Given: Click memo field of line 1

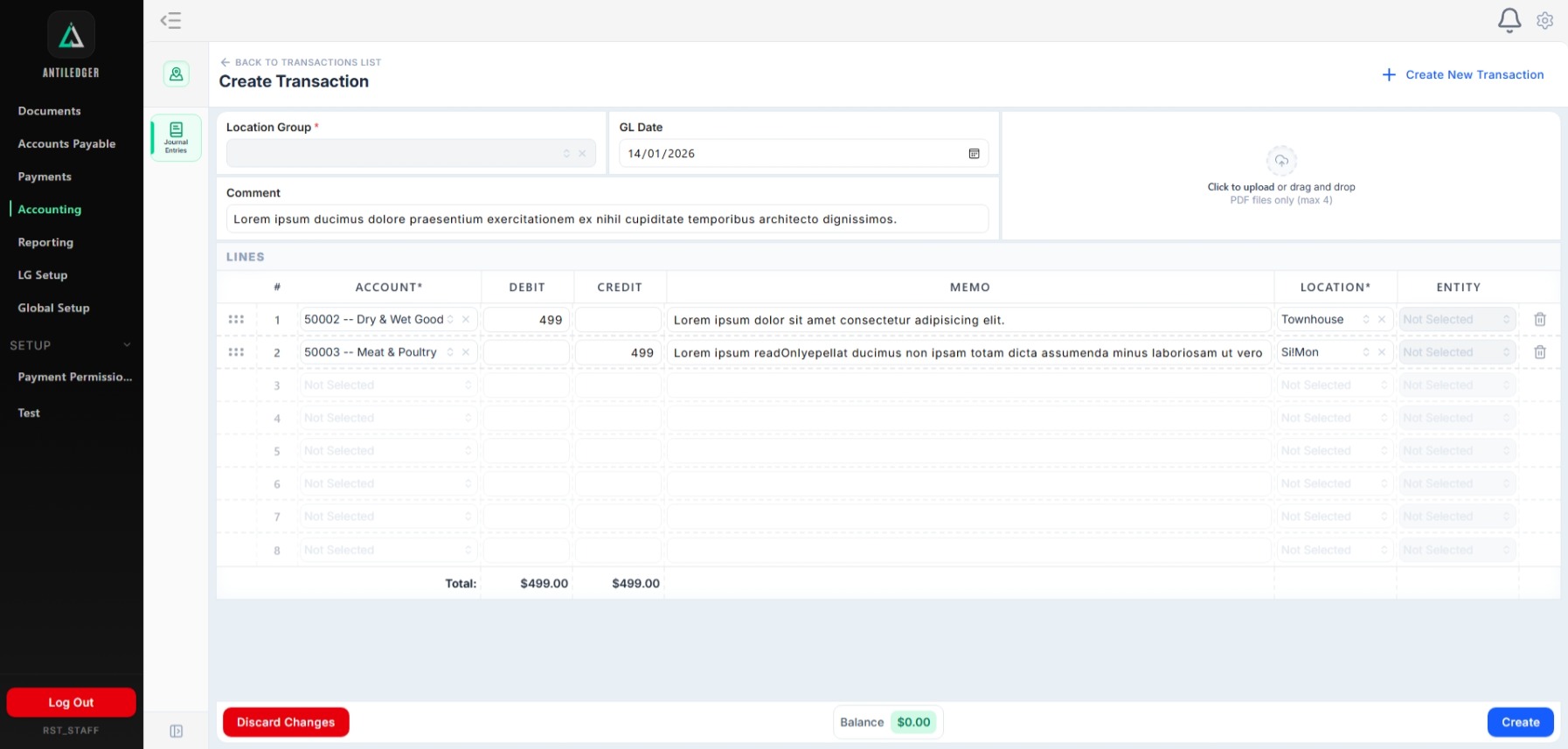Looking at the screenshot, I should [968, 320].
